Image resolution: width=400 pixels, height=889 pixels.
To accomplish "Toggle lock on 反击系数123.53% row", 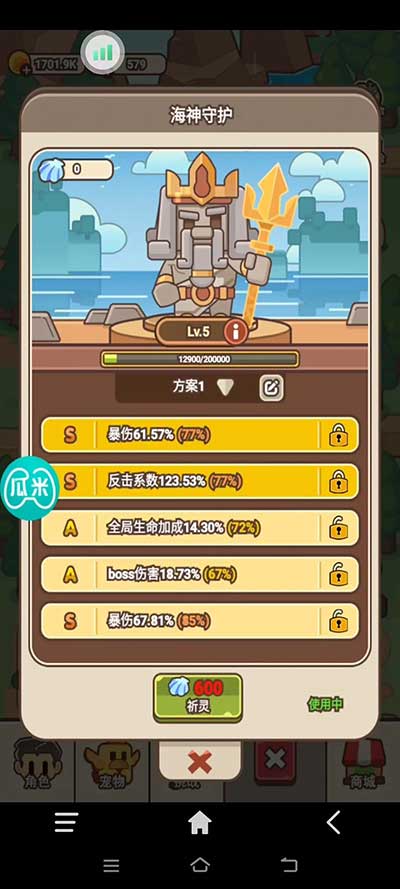I will [339, 482].
